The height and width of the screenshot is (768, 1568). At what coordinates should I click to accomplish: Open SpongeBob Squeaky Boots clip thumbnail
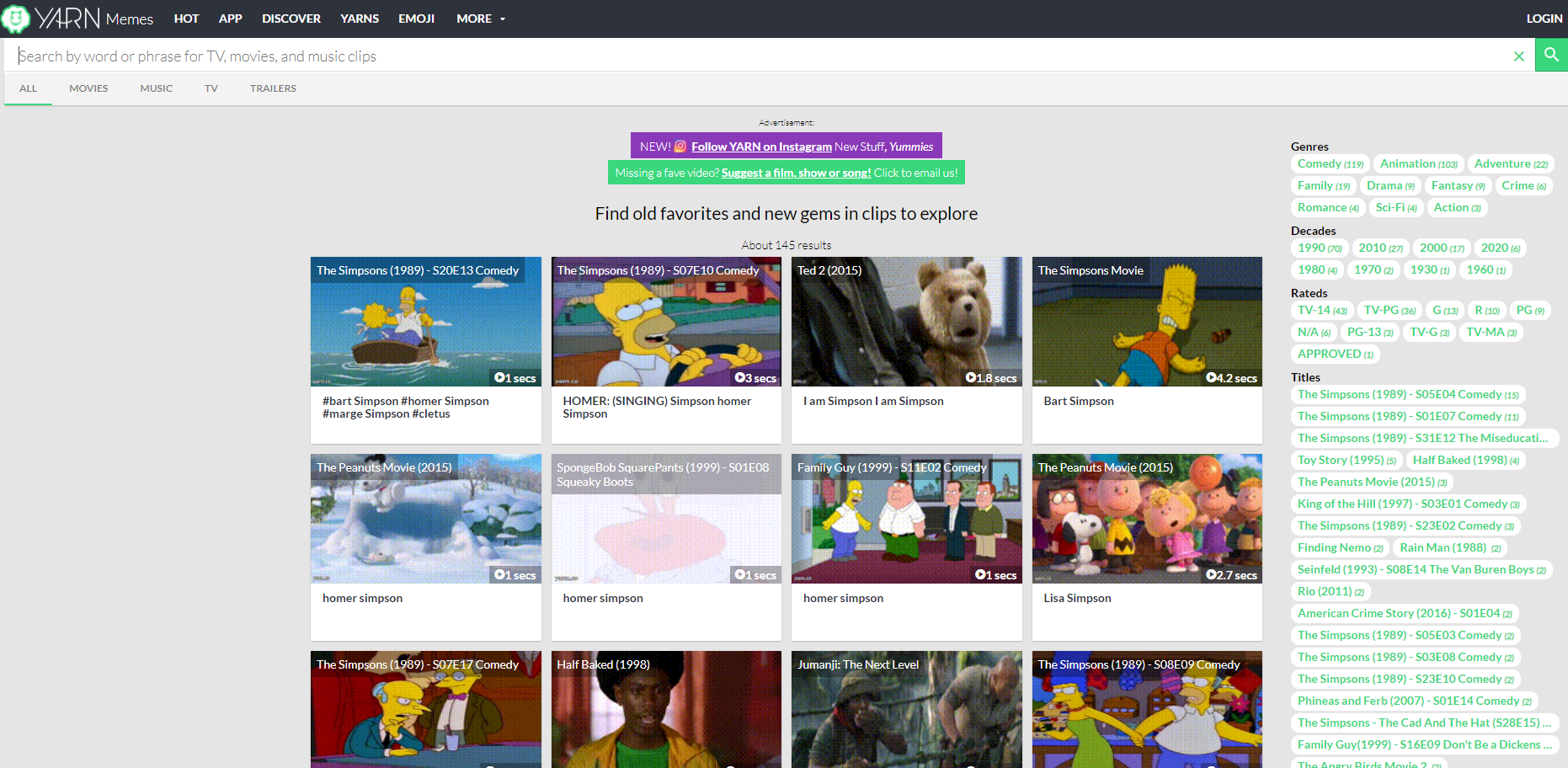click(666, 519)
